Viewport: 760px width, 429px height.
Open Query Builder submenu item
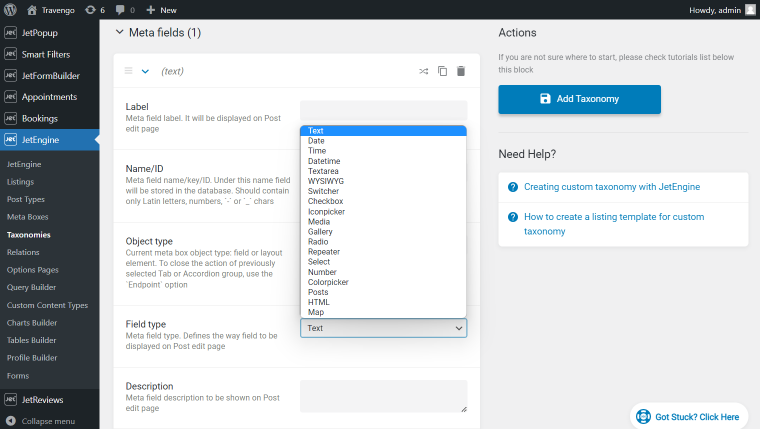[32, 287]
